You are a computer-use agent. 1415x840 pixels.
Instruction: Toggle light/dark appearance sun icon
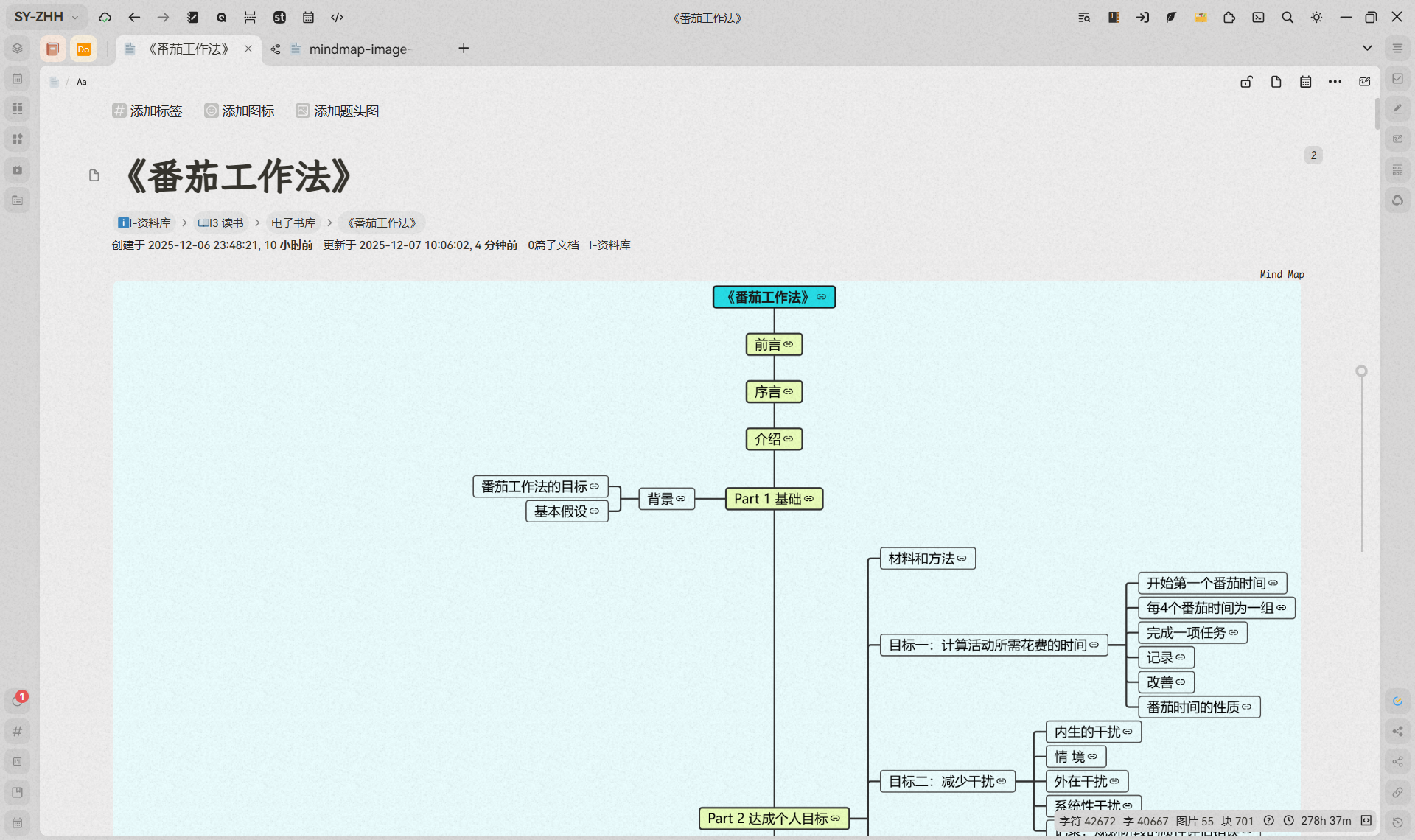click(x=1316, y=17)
